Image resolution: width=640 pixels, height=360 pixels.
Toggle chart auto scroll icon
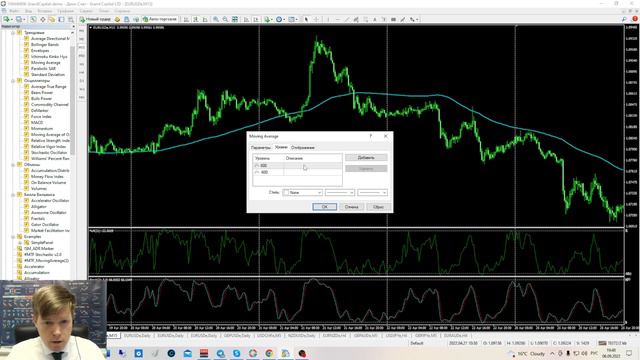tap(247, 19)
